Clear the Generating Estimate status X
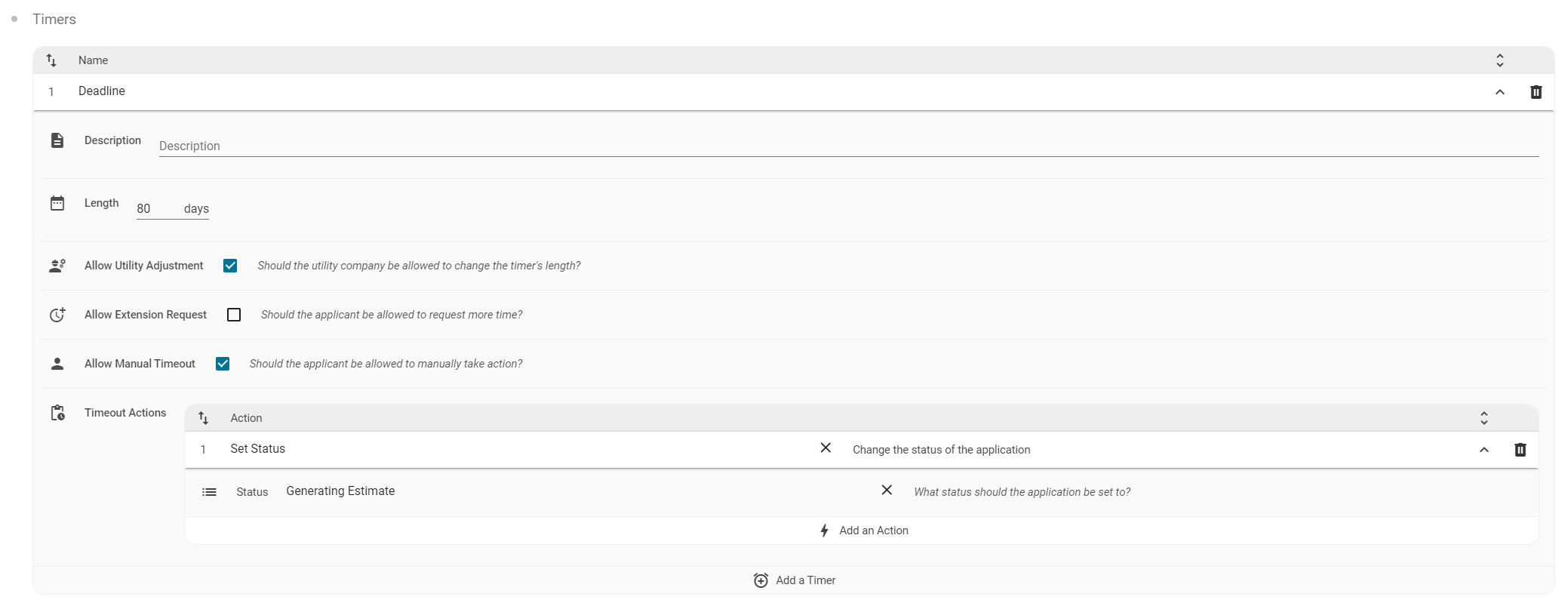 (887, 491)
